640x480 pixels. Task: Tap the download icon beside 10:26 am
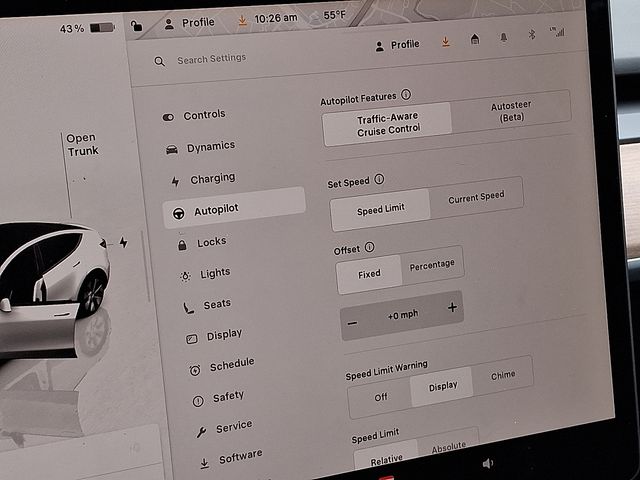[242, 20]
